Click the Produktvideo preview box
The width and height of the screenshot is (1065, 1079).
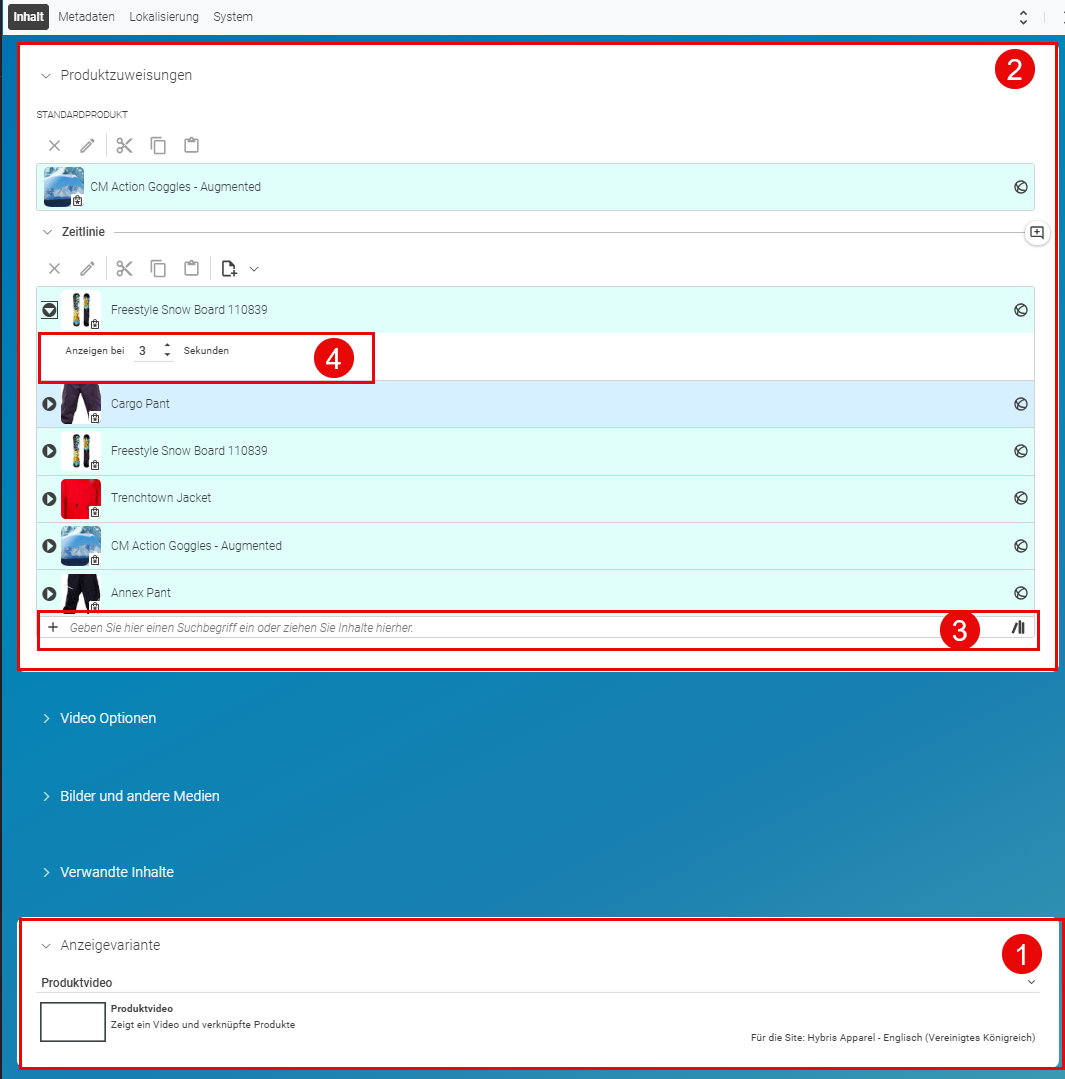point(73,1022)
